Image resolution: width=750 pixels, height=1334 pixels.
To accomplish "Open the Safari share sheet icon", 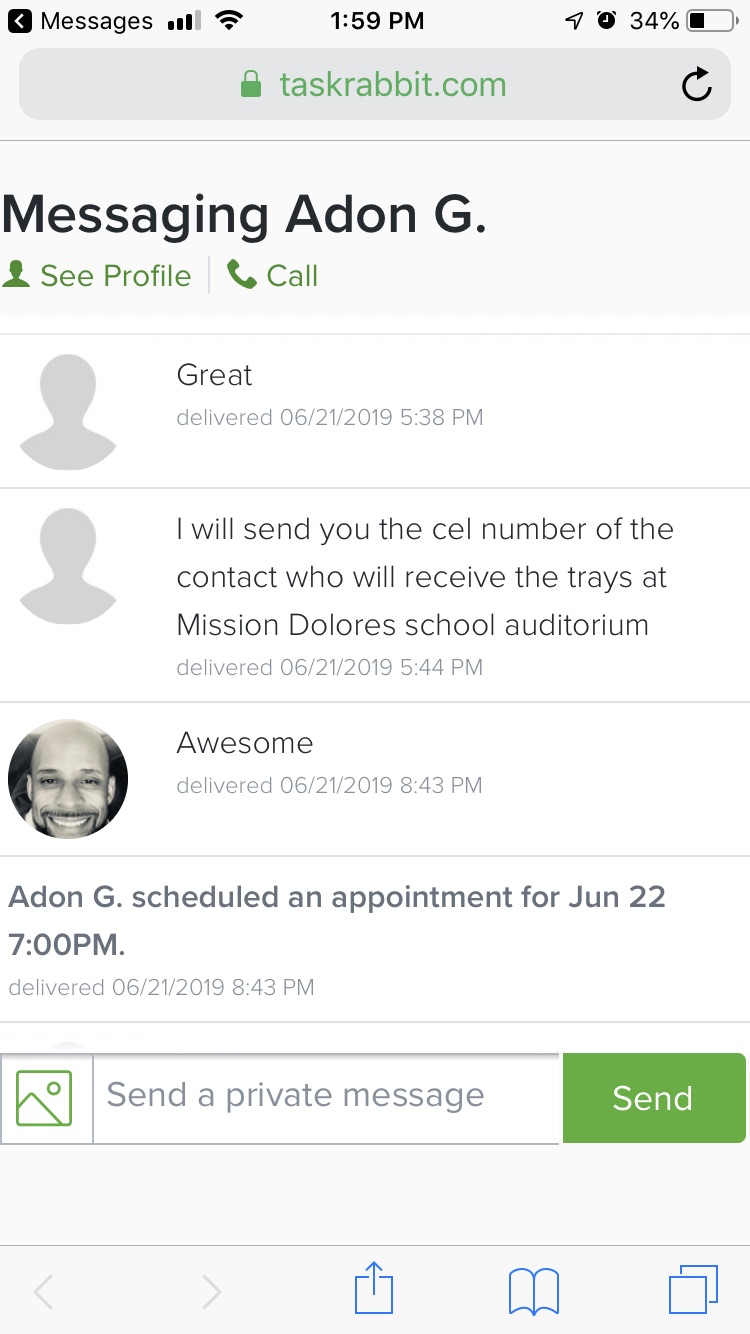I will [x=374, y=1290].
